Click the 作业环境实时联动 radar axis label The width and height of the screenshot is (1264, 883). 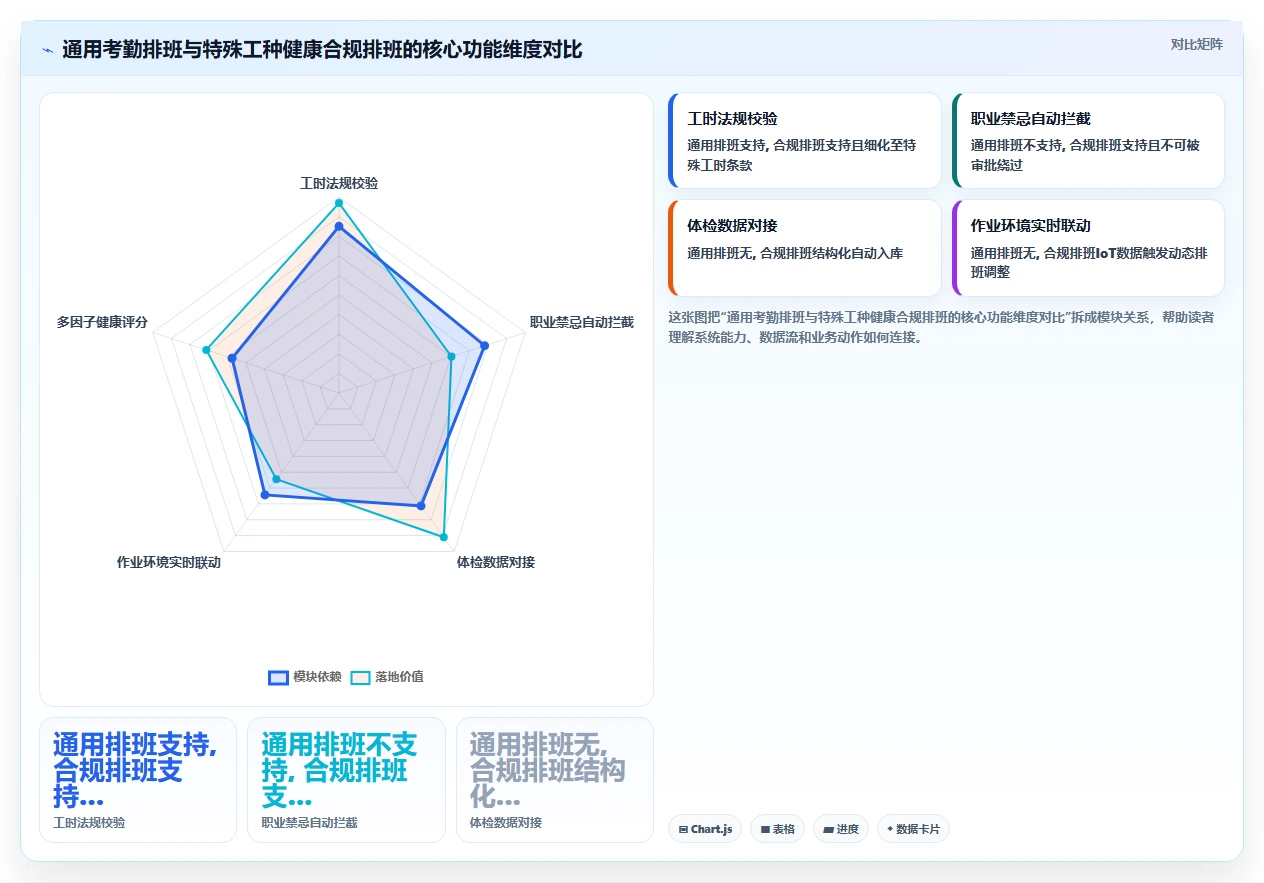(169, 562)
